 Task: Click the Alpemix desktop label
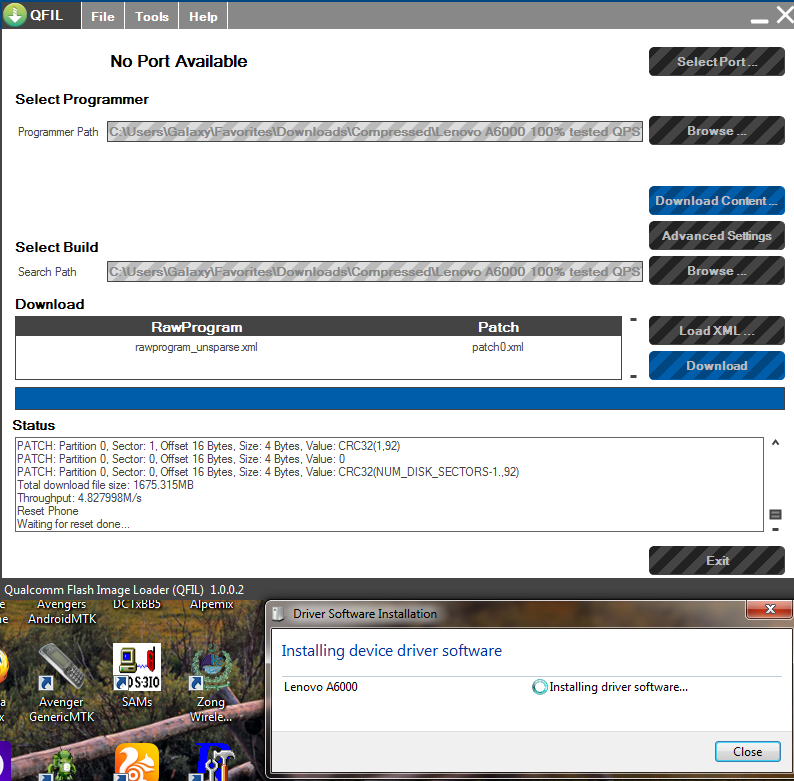pos(212,605)
